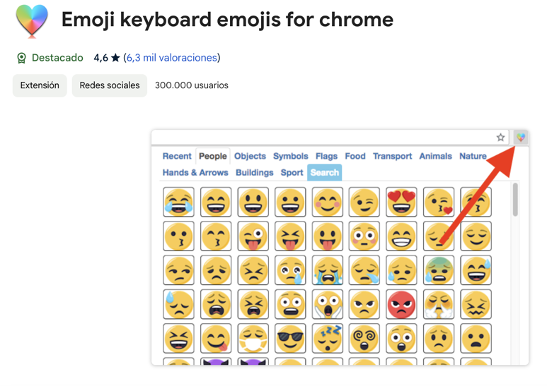This screenshot has width=548, height=386.
Task: Choose the steam from nose emoji
Action: tap(439, 304)
